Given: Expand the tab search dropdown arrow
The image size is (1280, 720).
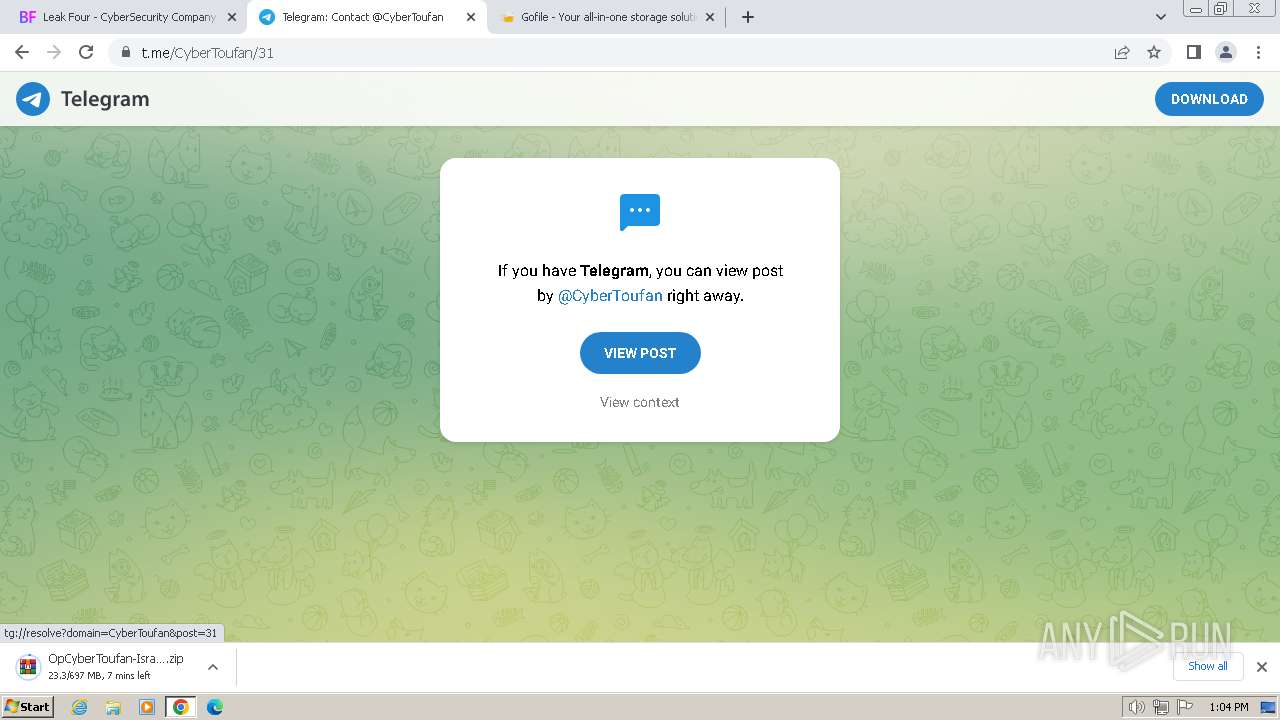Looking at the screenshot, I should (1161, 17).
